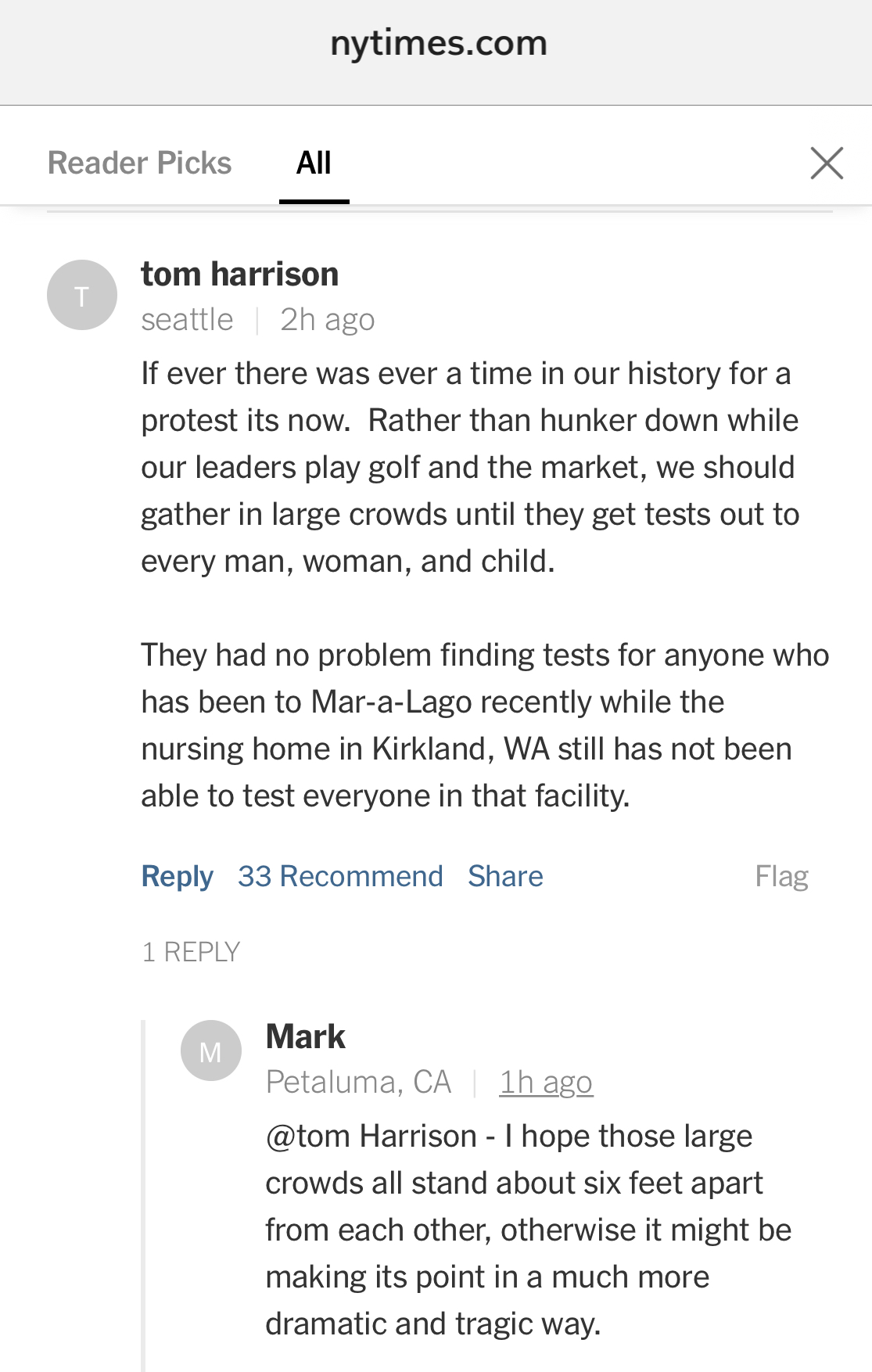This screenshot has height=1372, width=872.
Task: Reply to tom harrison's comment
Action: [177, 876]
